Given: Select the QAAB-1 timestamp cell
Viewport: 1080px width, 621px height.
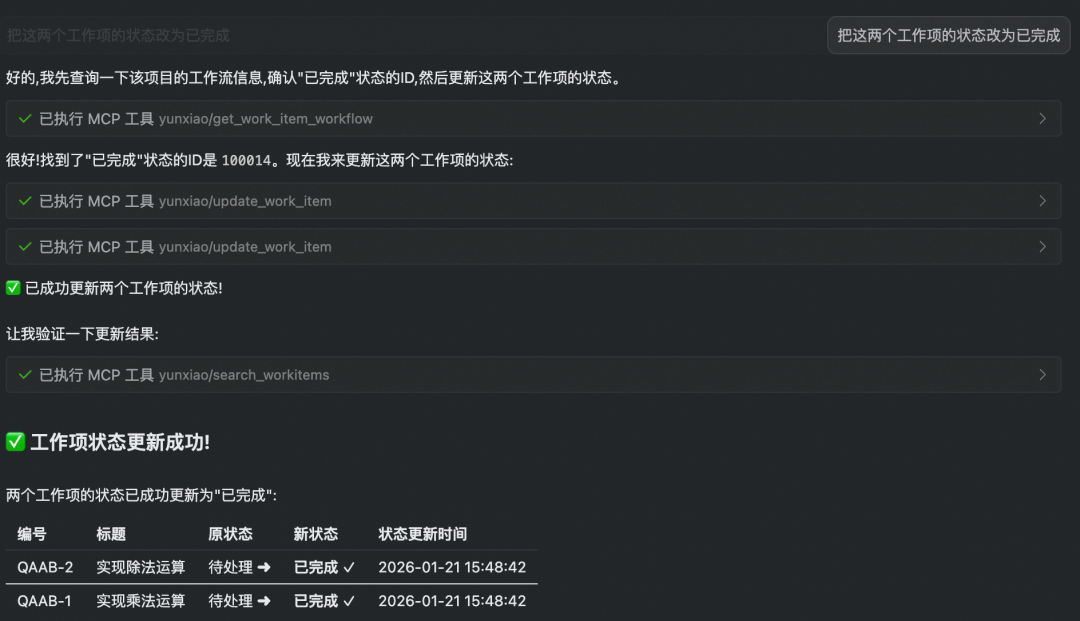Looking at the screenshot, I should (x=450, y=601).
